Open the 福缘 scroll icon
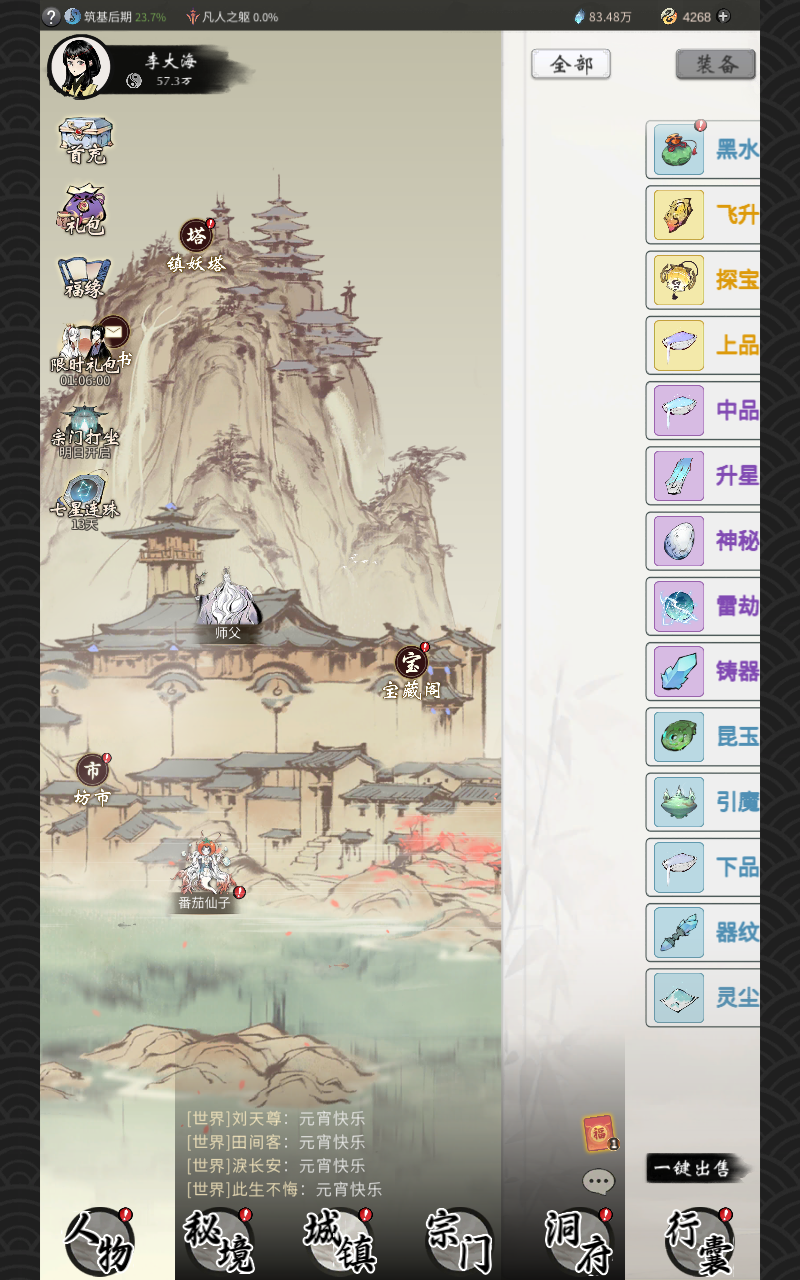Image resolution: width=800 pixels, height=1280 pixels. pyautogui.click(x=85, y=278)
